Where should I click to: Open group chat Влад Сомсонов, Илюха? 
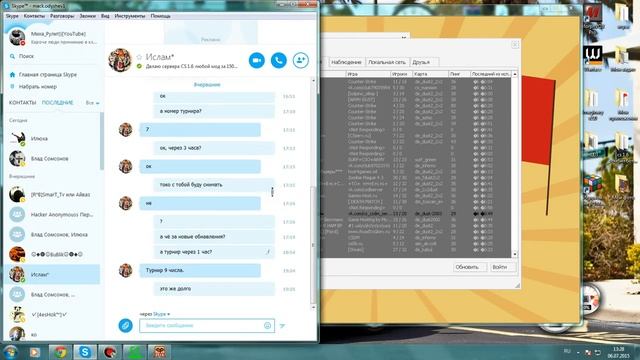(x=52, y=234)
